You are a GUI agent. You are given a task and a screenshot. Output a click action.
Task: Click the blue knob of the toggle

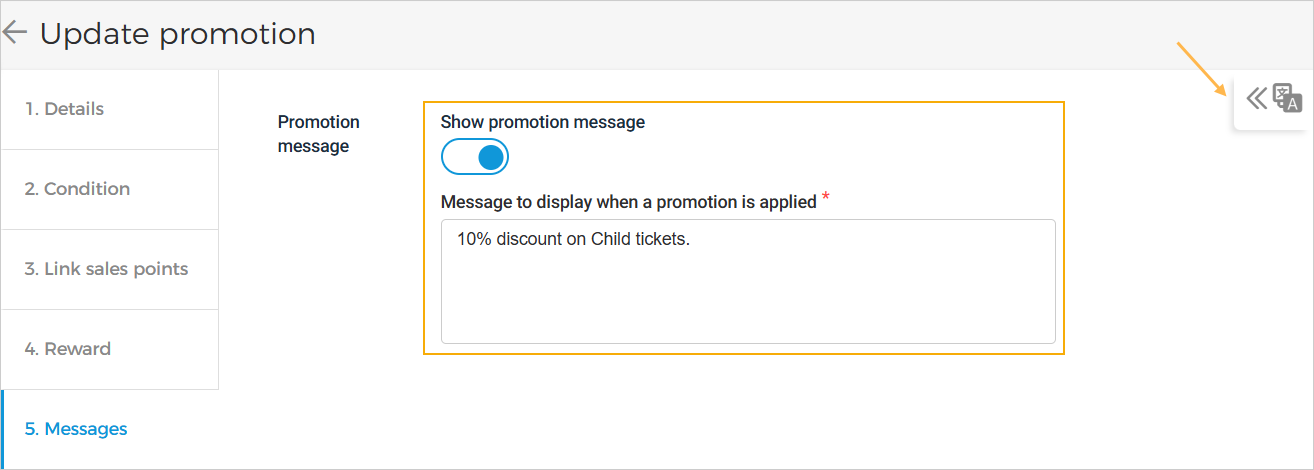pos(490,157)
